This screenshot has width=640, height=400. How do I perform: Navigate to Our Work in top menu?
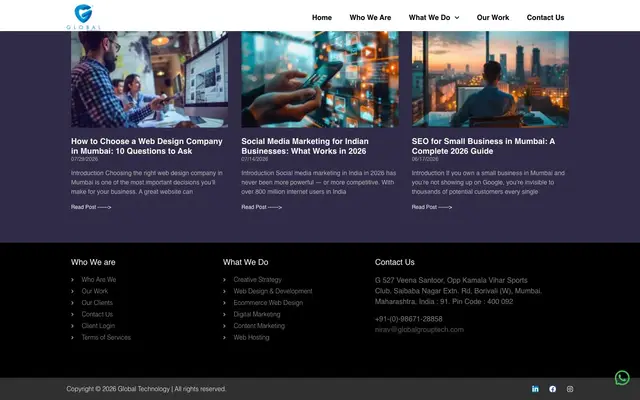tap(493, 18)
